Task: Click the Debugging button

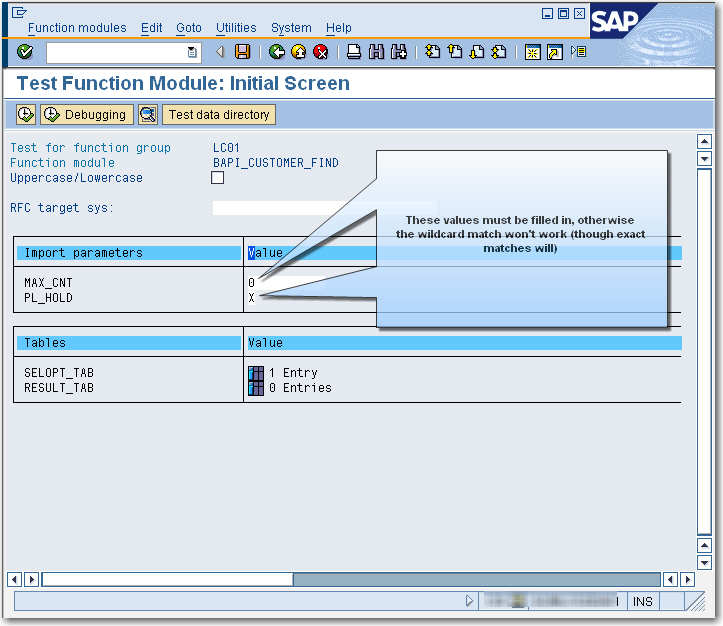Action: click(87, 114)
